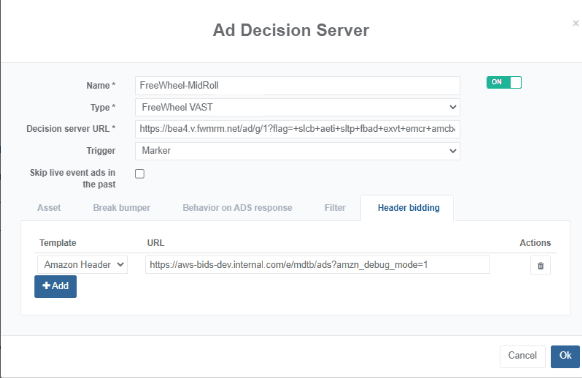Image resolution: width=582 pixels, height=378 pixels.
Task: Open the Amazon Header template dropdown
Action: pyautogui.click(x=82, y=265)
